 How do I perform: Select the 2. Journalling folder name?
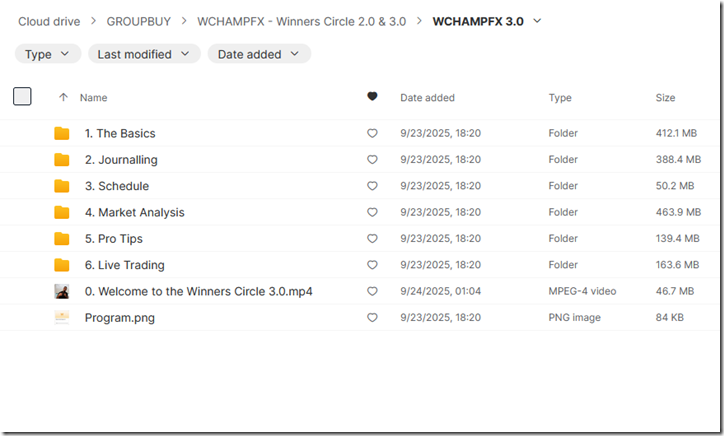(121, 160)
